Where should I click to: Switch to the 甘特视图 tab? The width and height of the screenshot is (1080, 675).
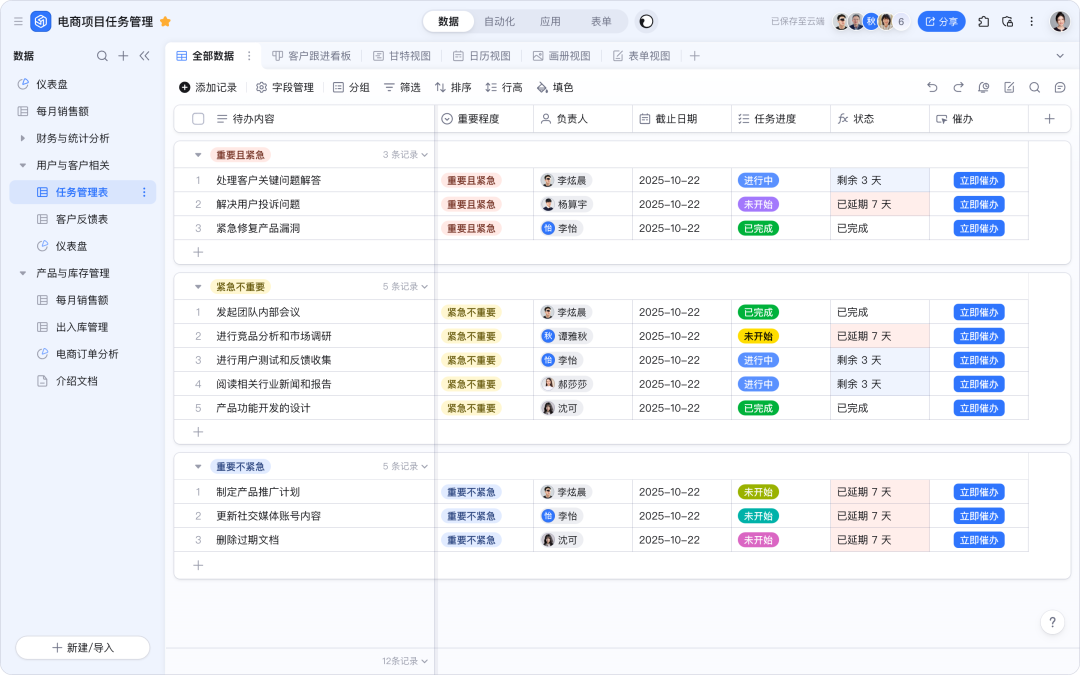point(401,56)
